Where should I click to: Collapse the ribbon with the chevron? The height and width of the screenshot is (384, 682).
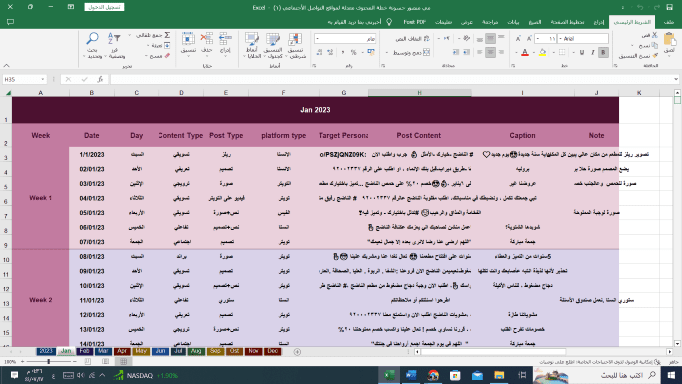coord(7,66)
